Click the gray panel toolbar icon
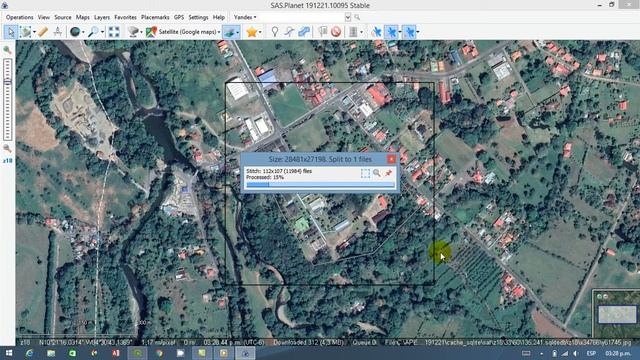The image size is (640, 360). coord(353,31)
